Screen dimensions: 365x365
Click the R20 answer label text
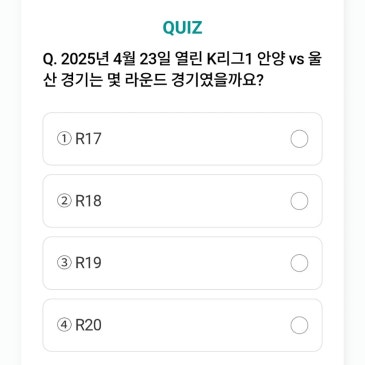pyautogui.click(x=88, y=325)
